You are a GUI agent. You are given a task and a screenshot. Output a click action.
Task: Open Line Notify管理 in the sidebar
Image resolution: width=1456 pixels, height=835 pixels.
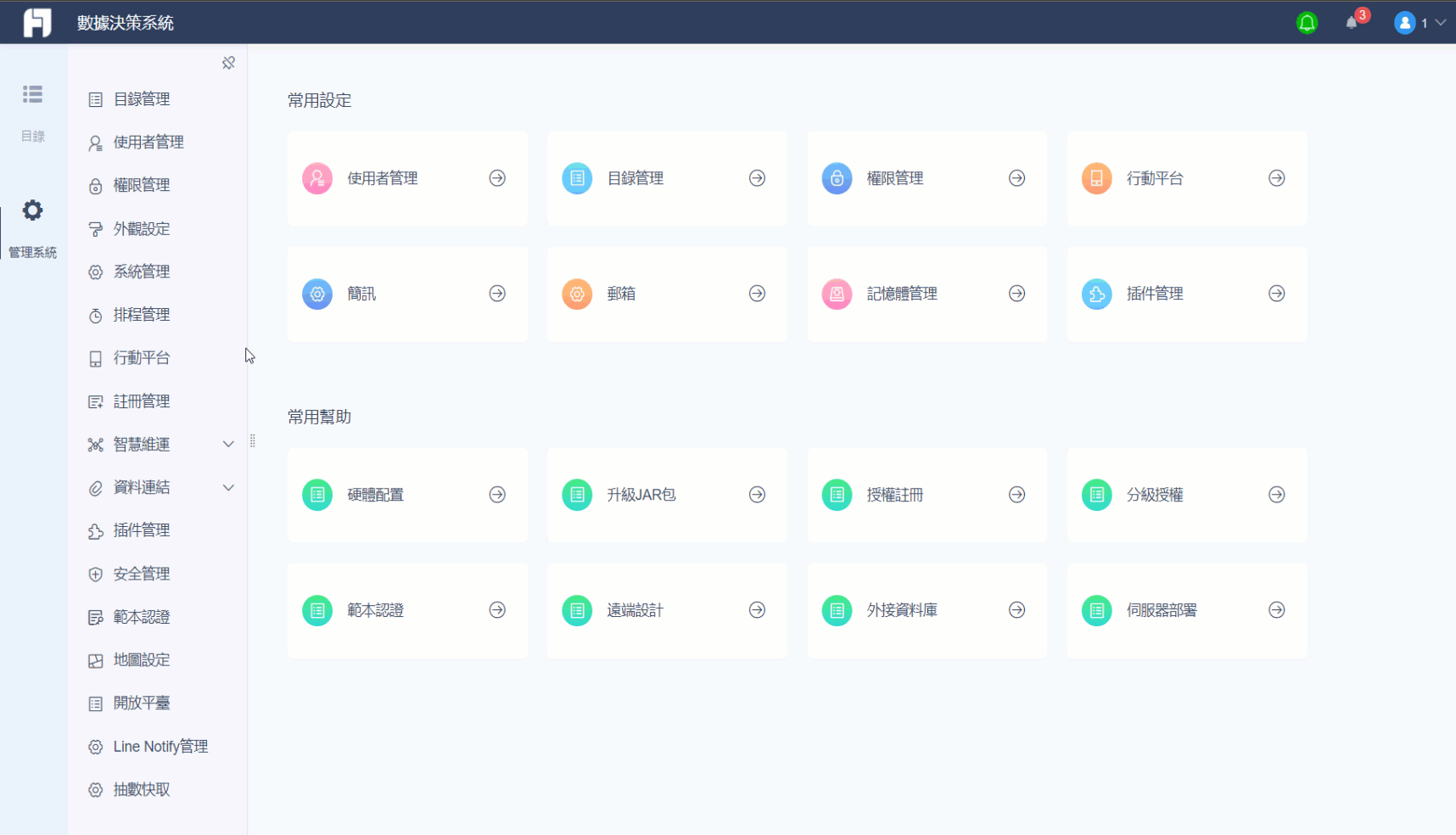[158, 747]
